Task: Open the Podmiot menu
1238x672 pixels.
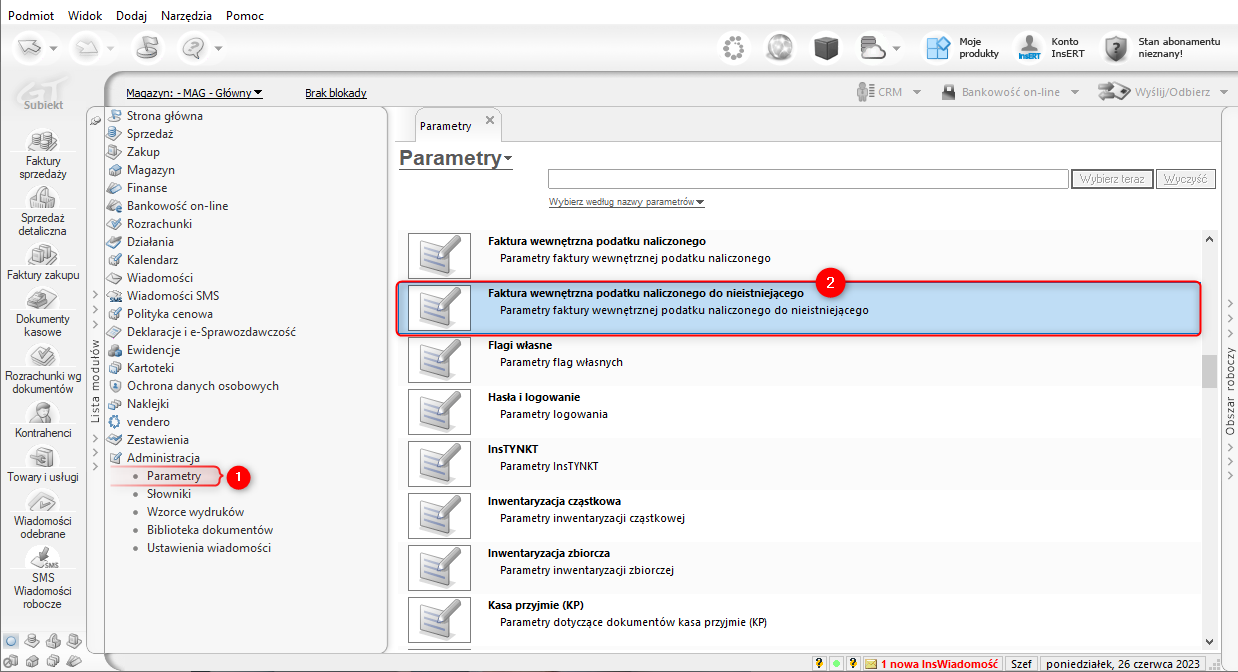Action: (x=30, y=15)
